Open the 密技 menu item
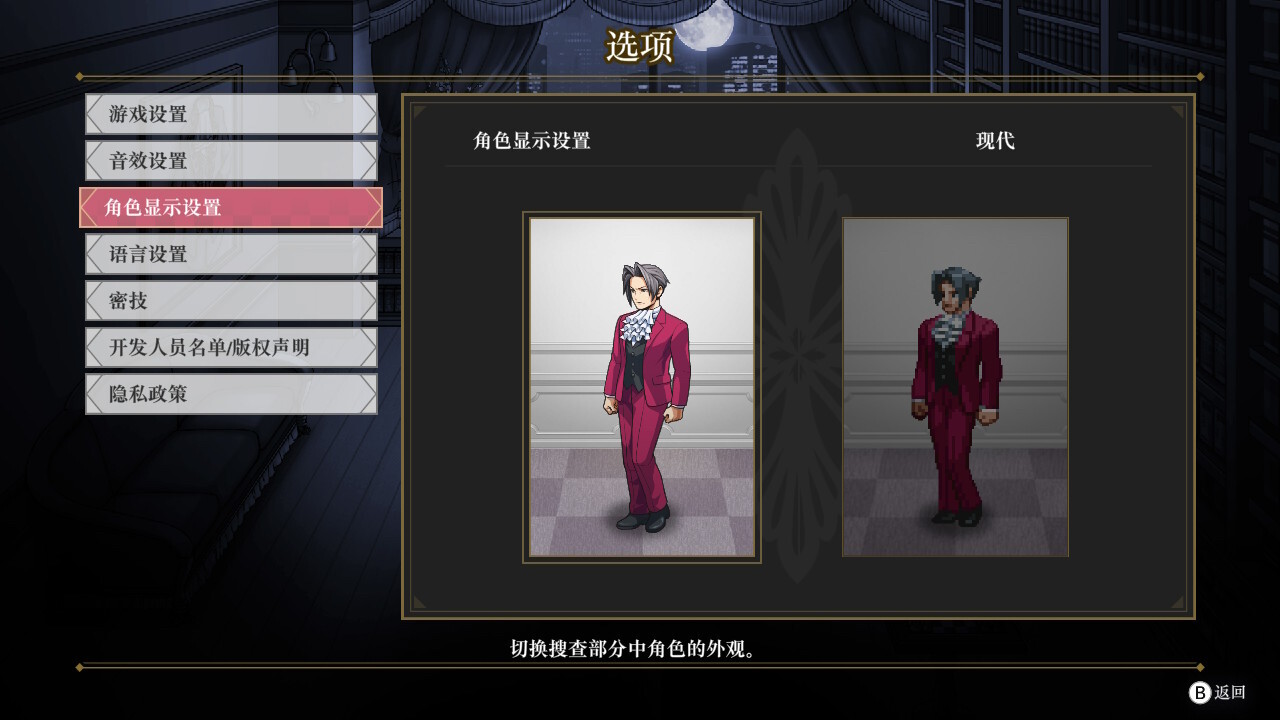 click(x=231, y=301)
